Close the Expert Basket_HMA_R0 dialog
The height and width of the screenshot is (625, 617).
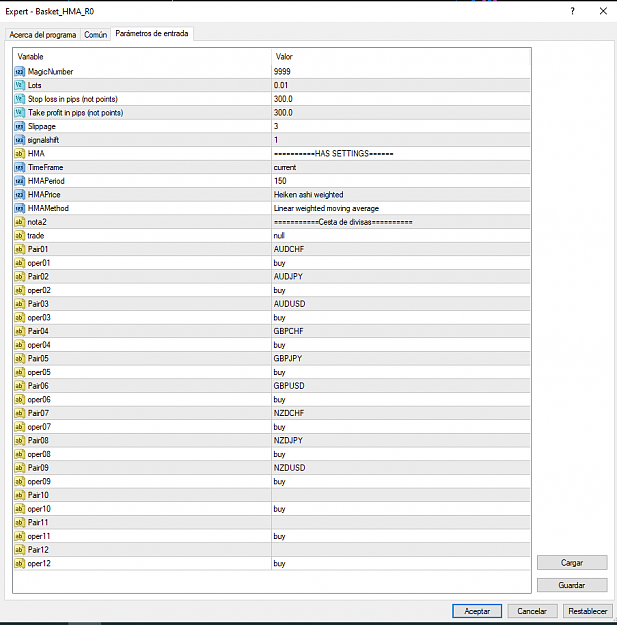click(x=603, y=11)
